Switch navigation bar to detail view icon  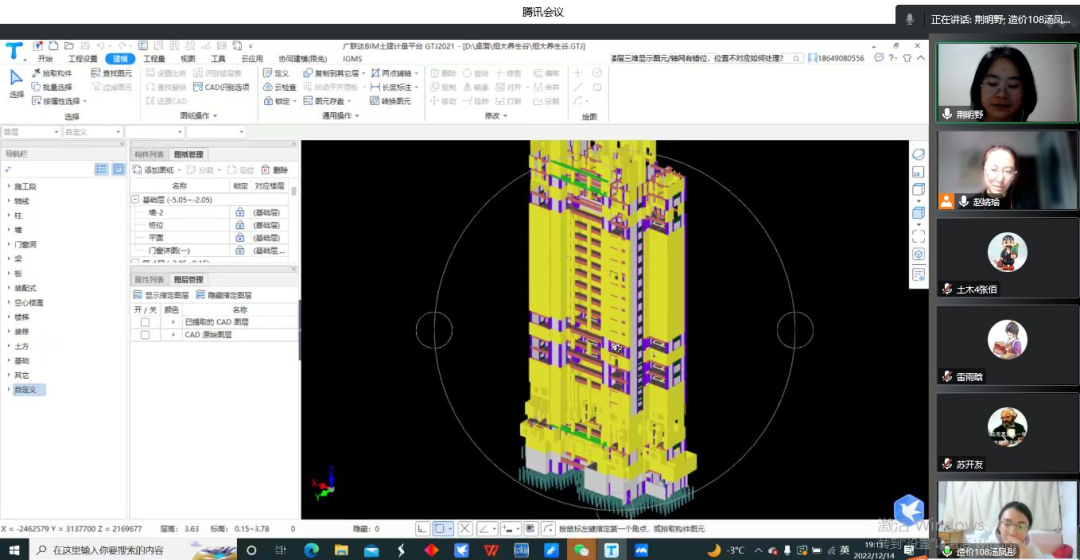tap(118, 169)
